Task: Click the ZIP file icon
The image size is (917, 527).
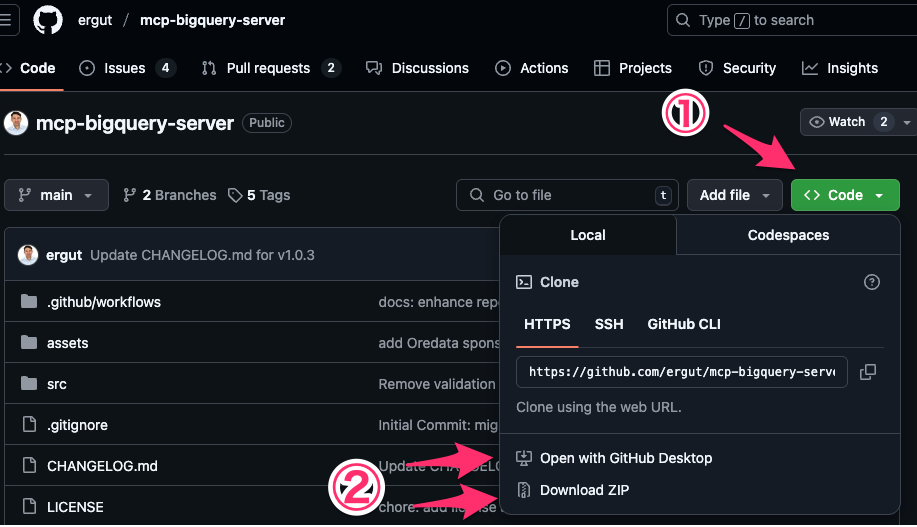Action: [524, 490]
